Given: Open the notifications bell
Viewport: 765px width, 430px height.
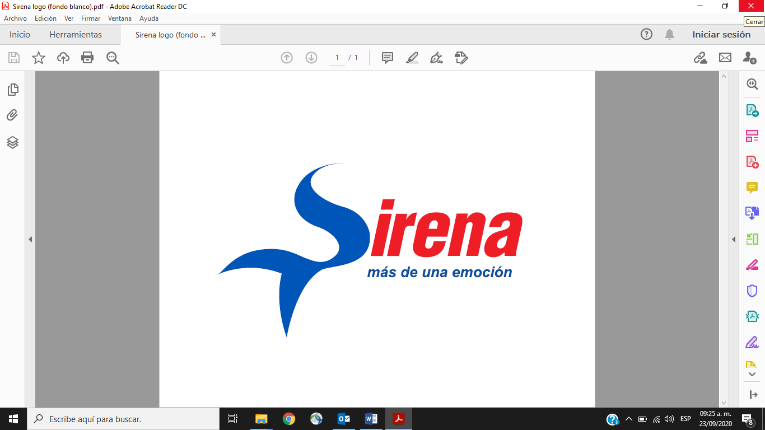Looking at the screenshot, I should pos(670,34).
